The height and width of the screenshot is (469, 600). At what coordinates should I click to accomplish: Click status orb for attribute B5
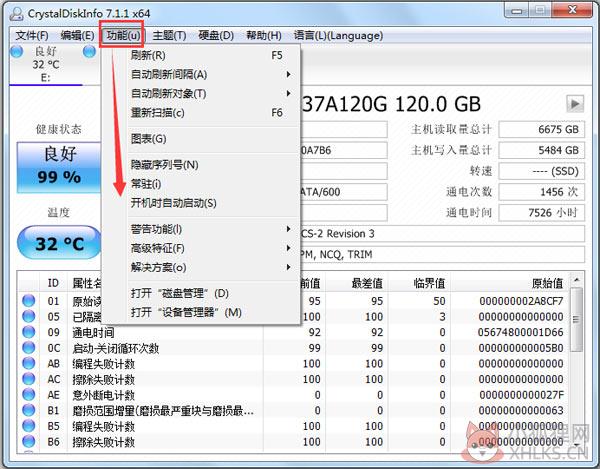tap(29, 426)
